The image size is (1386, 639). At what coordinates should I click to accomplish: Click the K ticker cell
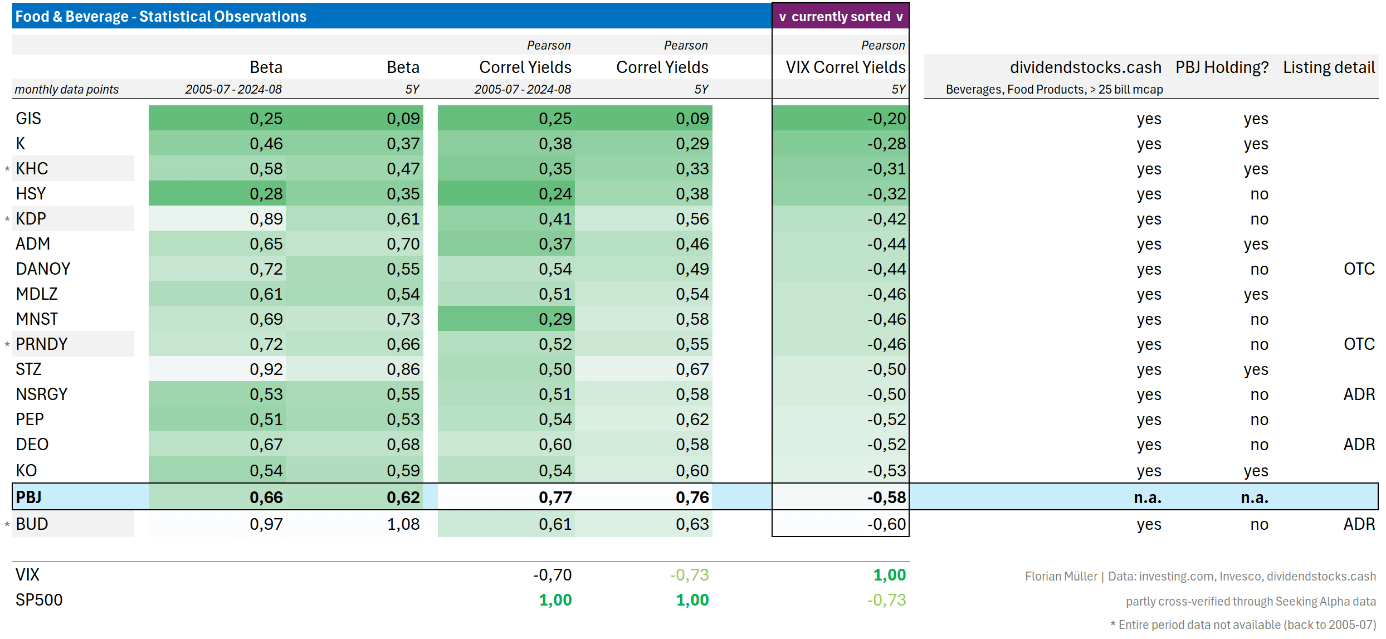21,143
